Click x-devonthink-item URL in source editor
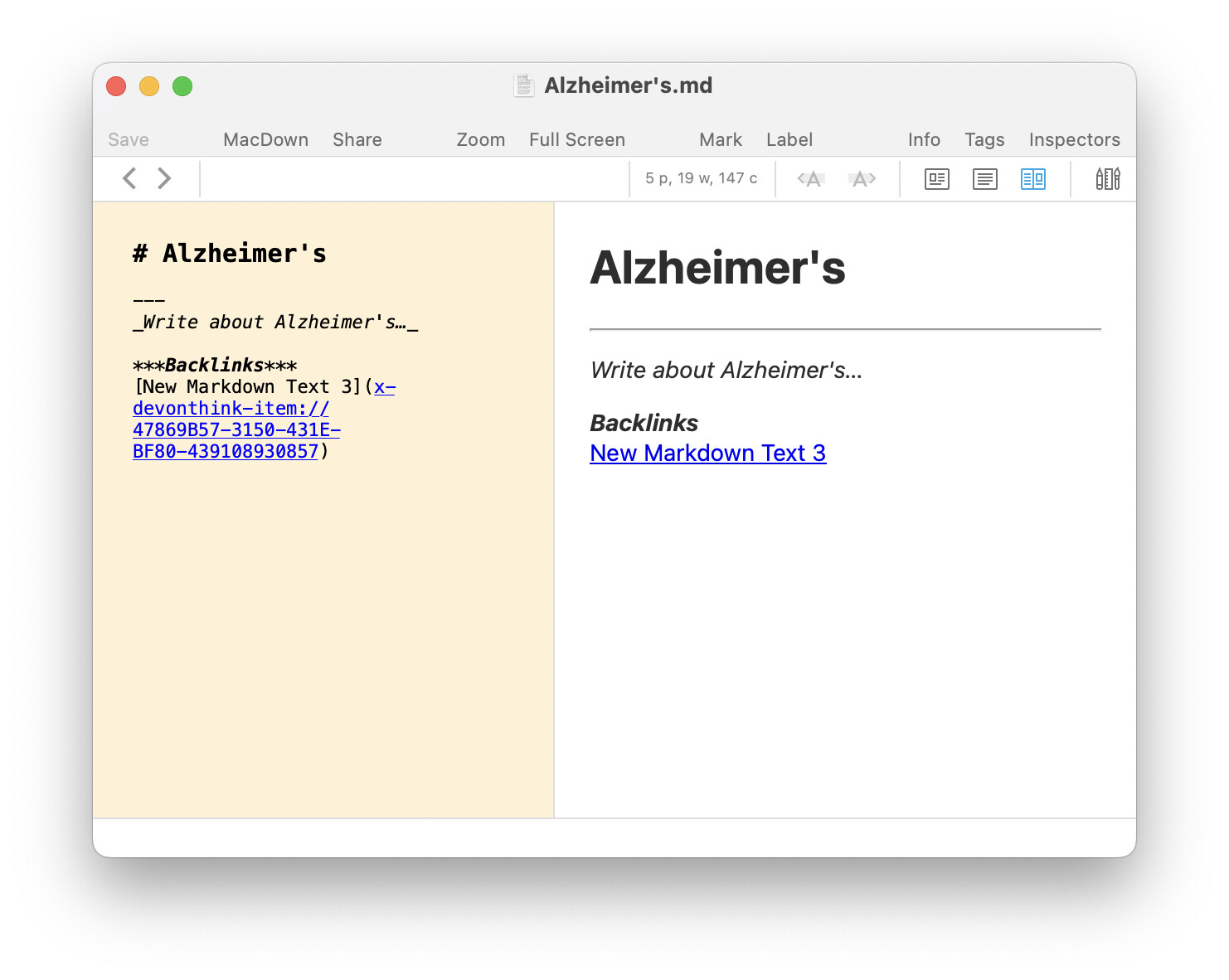The width and height of the screenshot is (1229, 980). tap(236, 419)
